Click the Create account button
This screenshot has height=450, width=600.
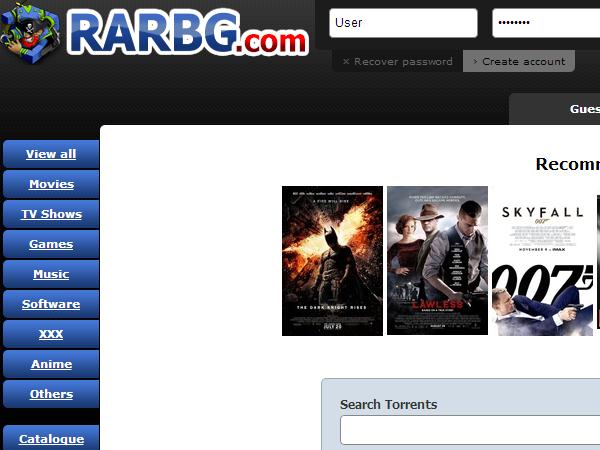(x=519, y=61)
